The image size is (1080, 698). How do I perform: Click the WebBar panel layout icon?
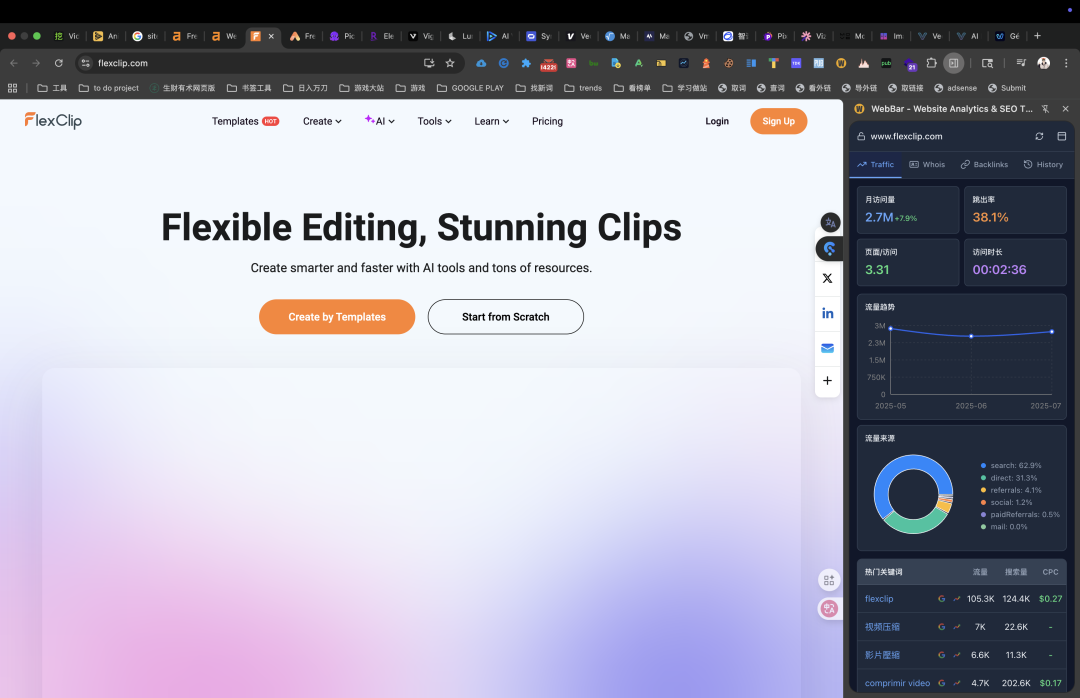point(1061,136)
